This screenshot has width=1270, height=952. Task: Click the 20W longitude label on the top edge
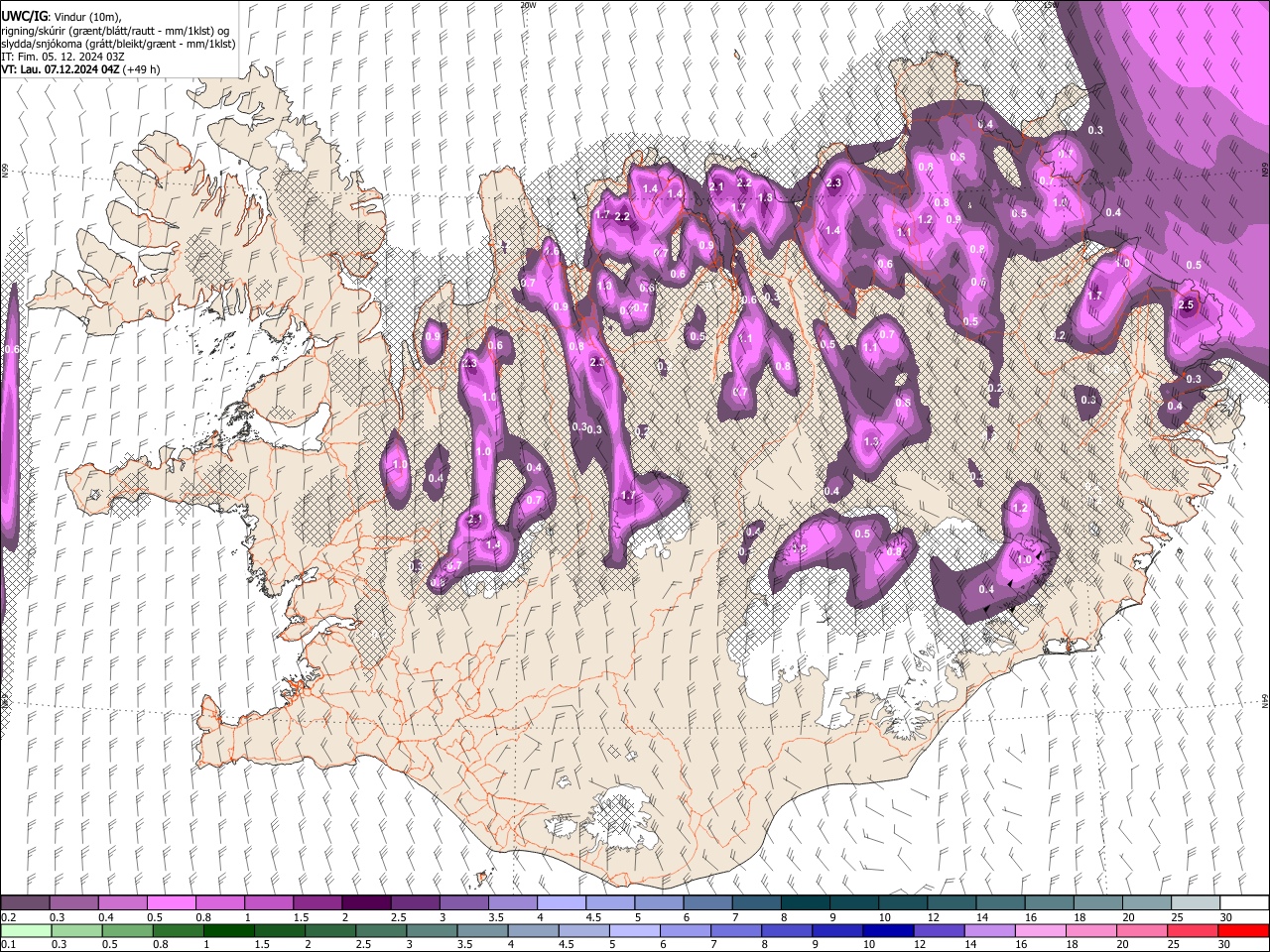[528, 5]
